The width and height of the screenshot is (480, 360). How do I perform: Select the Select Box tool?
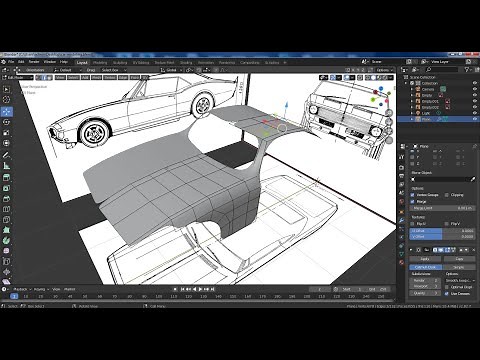(x=6, y=89)
